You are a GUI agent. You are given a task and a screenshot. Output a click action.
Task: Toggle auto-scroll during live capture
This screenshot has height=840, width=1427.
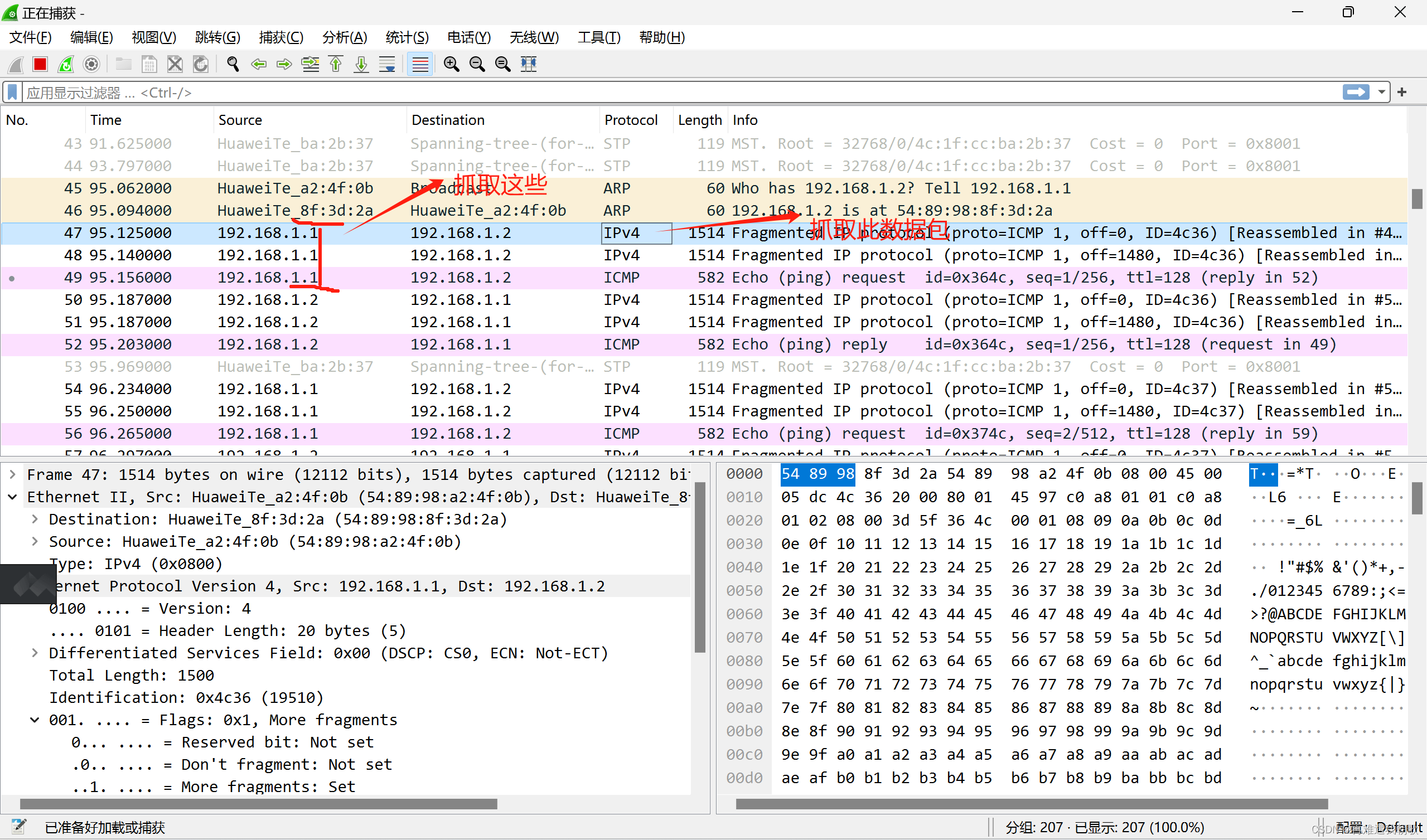(x=388, y=64)
